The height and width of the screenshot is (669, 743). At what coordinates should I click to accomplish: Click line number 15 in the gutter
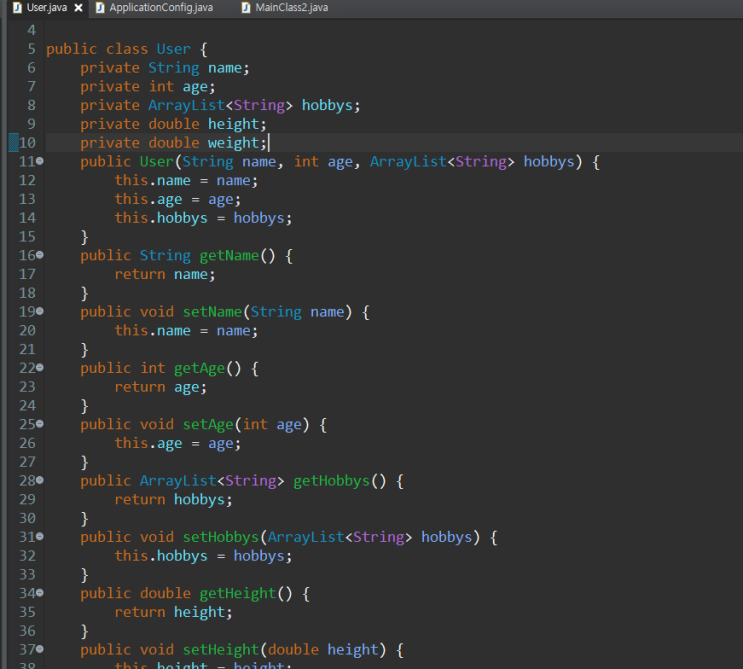tap(27, 236)
